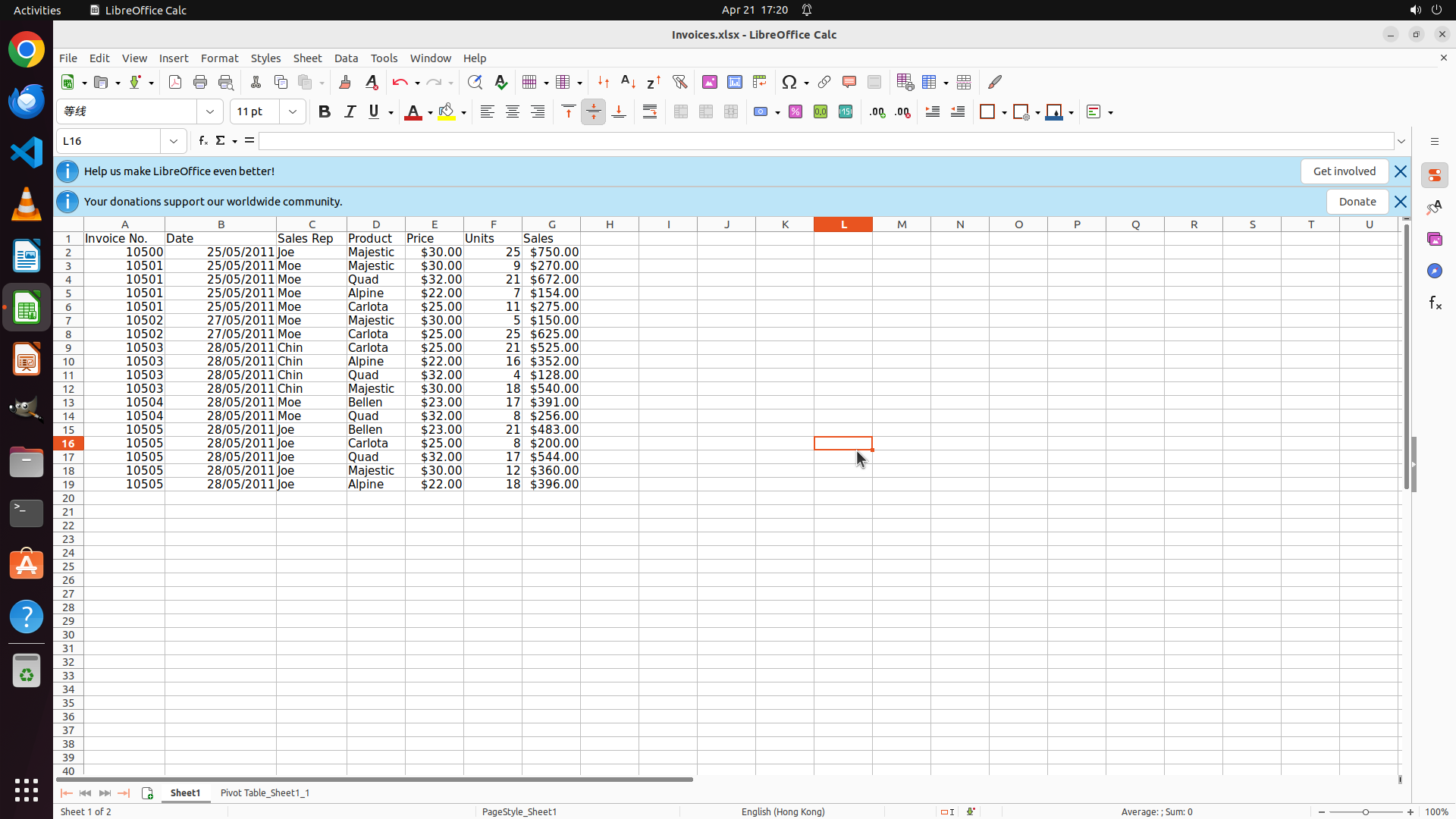1456x819 pixels.
Task: Apply the yellow background highlight color
Action: pyautogui.click(x=447, y=112)
